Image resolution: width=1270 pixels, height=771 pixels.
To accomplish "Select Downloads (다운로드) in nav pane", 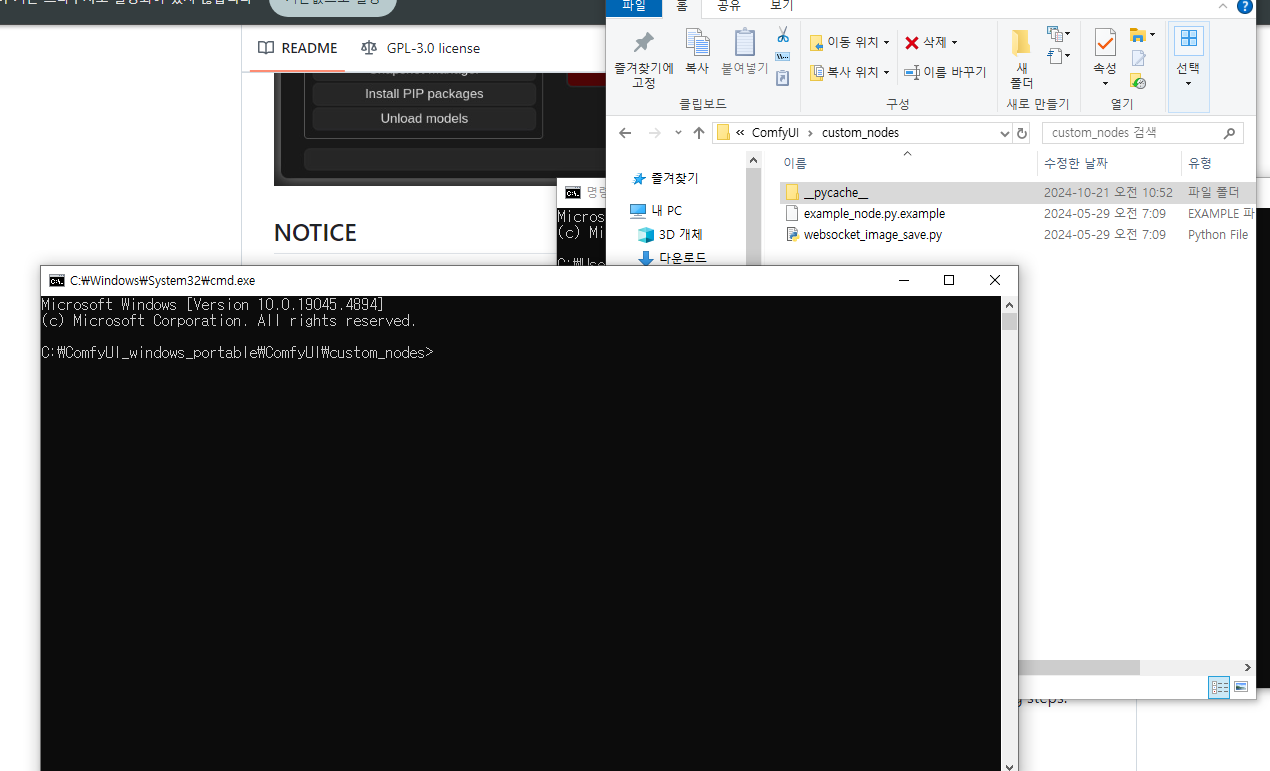I will 672,258.
